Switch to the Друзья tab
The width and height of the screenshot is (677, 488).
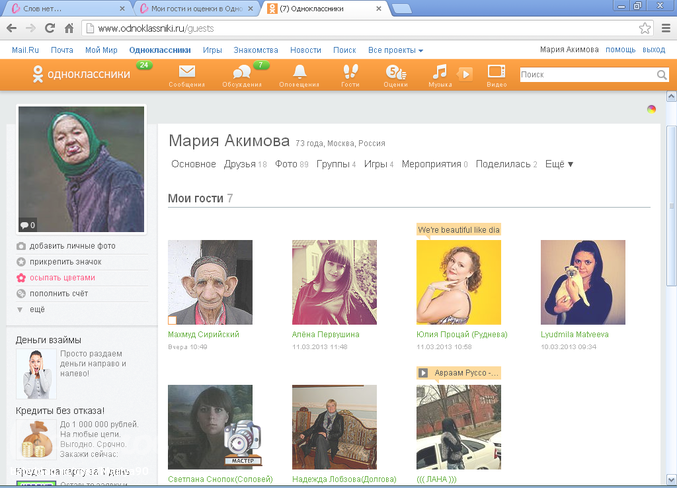point(240,164)
